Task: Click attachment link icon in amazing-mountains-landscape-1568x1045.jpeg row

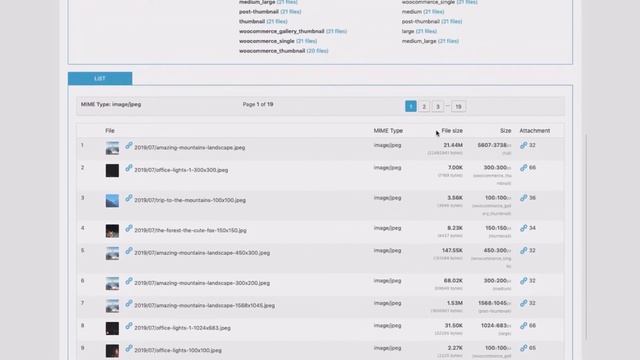Action: tap(524, 303)
